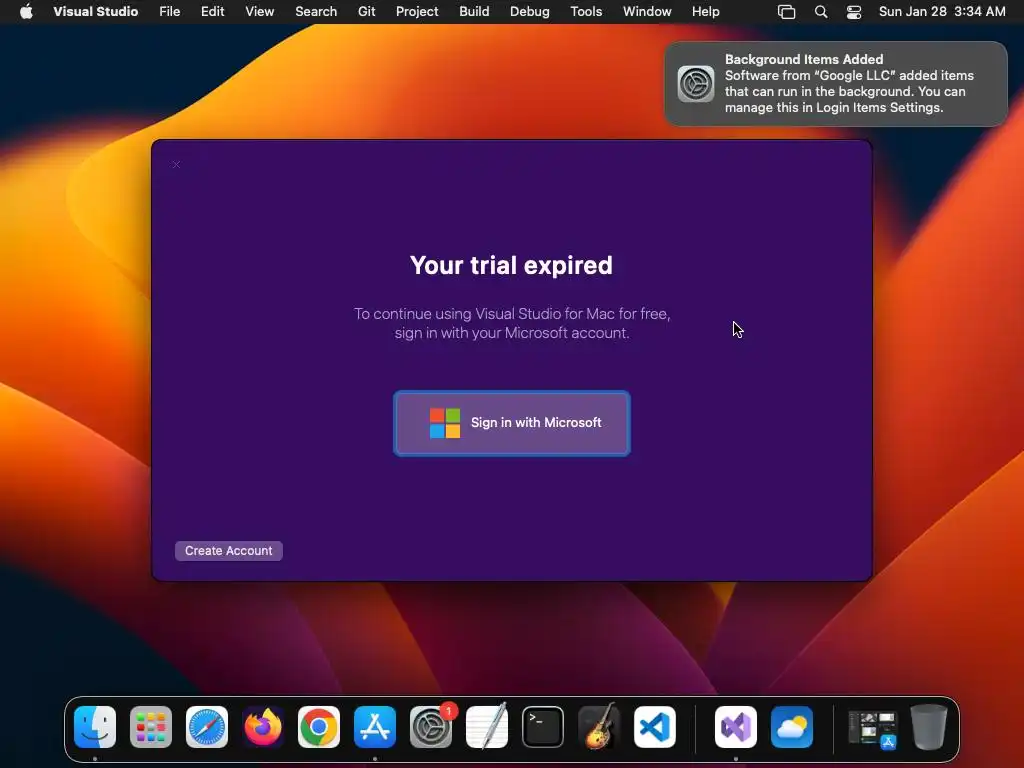
Task: Open Finder from the Dock
Action: pyautogui.click(x=95, y=727)
